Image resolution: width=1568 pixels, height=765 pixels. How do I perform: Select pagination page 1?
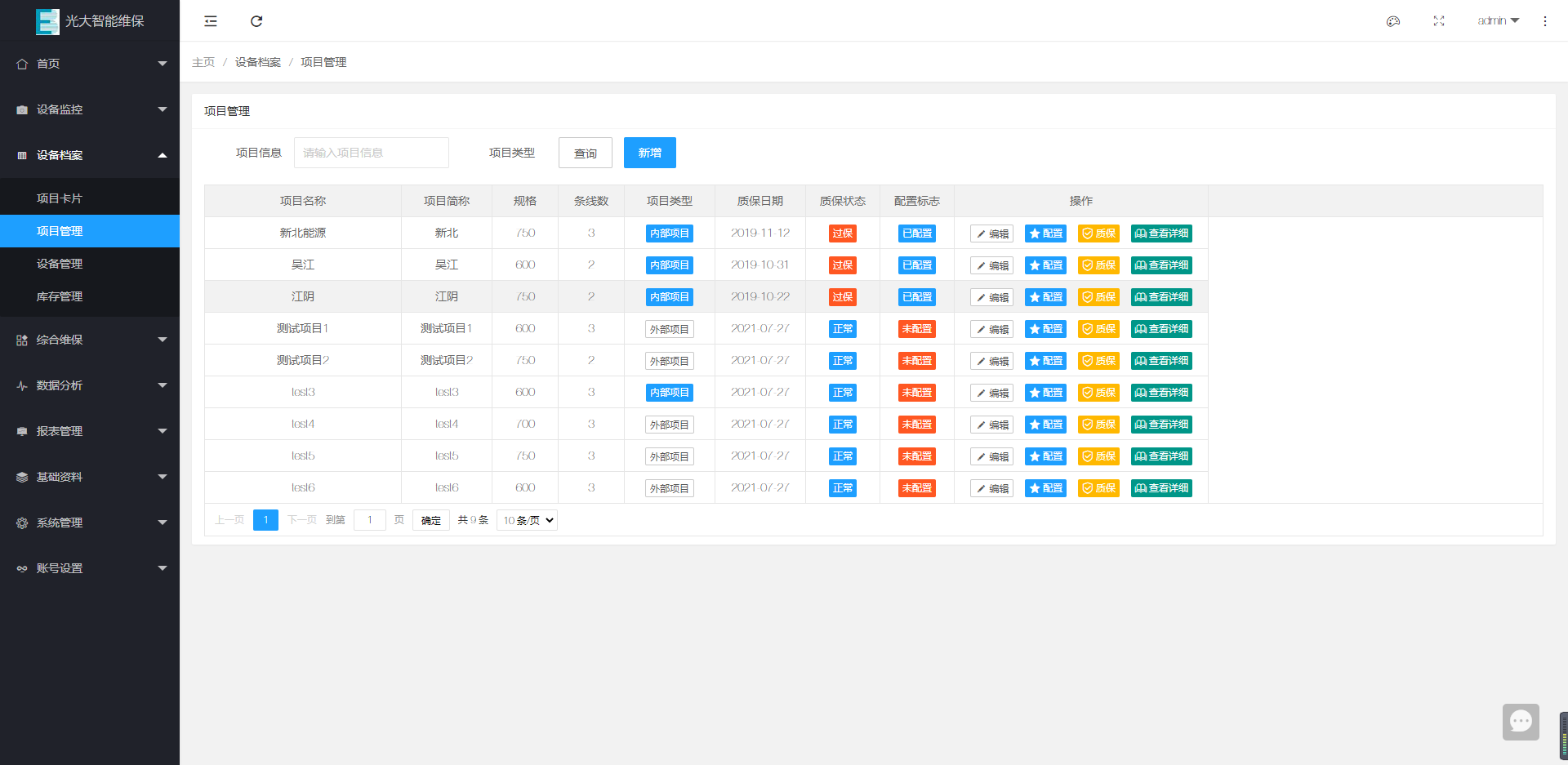click(x=265, y=520)
